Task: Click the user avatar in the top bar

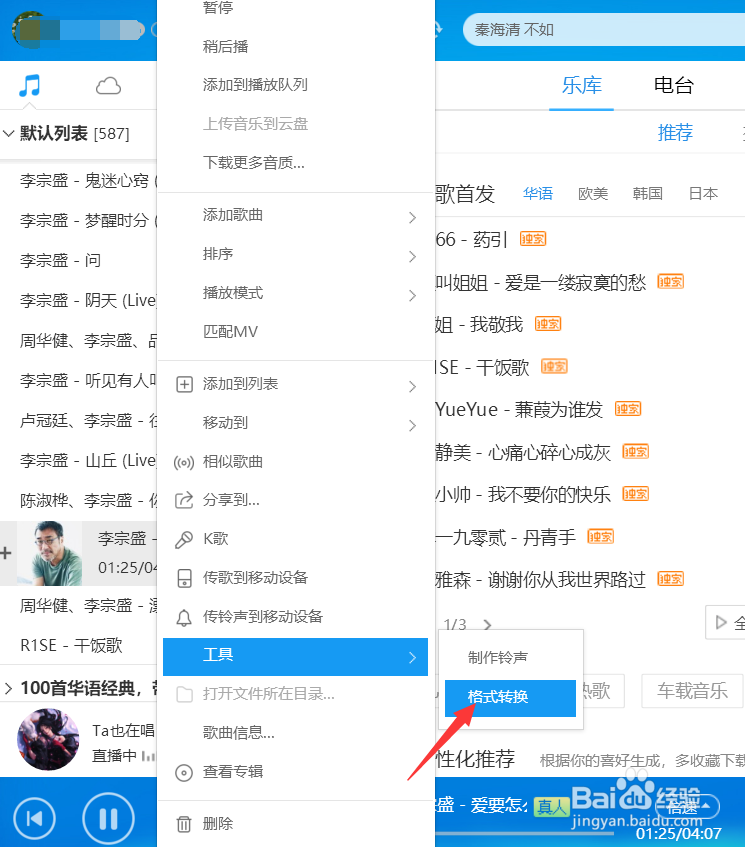Action: pos(31,30)
